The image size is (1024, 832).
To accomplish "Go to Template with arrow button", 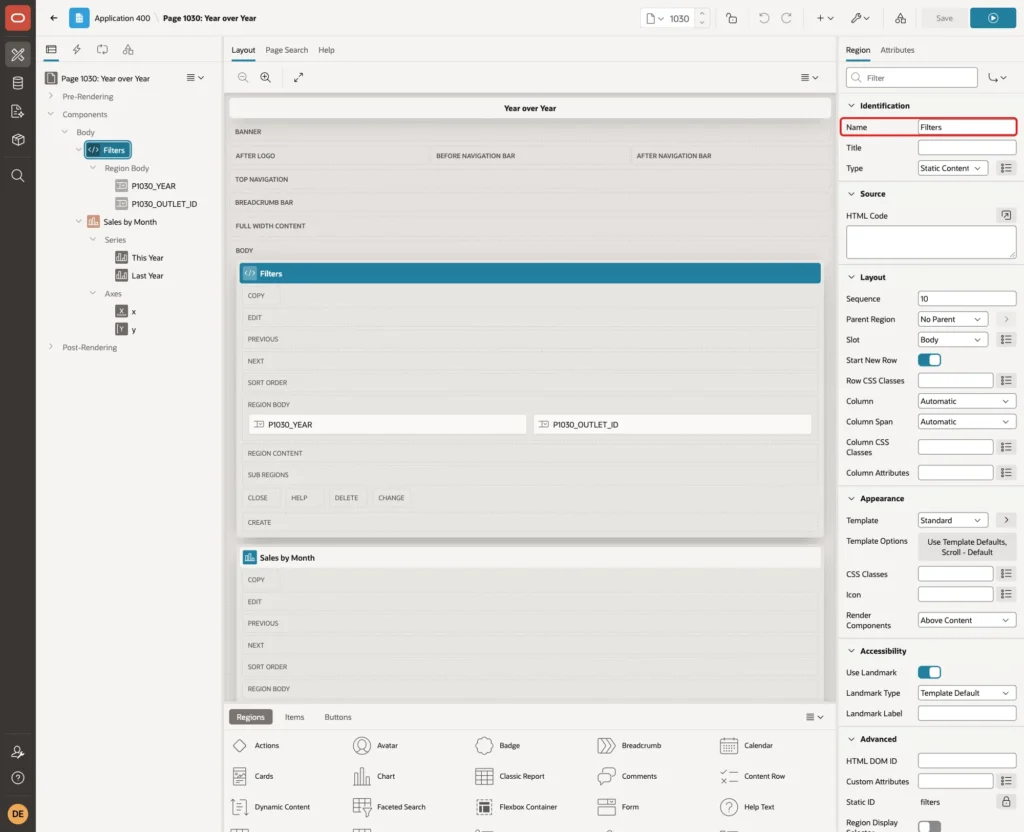I will (x=1006, y=520).
